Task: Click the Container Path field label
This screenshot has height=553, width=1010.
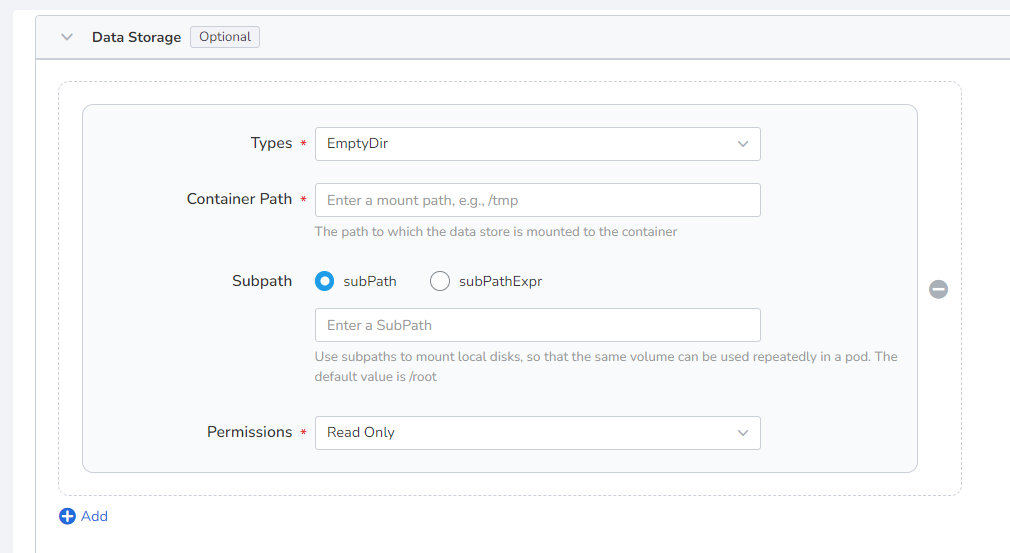Action: coord(239,199)
